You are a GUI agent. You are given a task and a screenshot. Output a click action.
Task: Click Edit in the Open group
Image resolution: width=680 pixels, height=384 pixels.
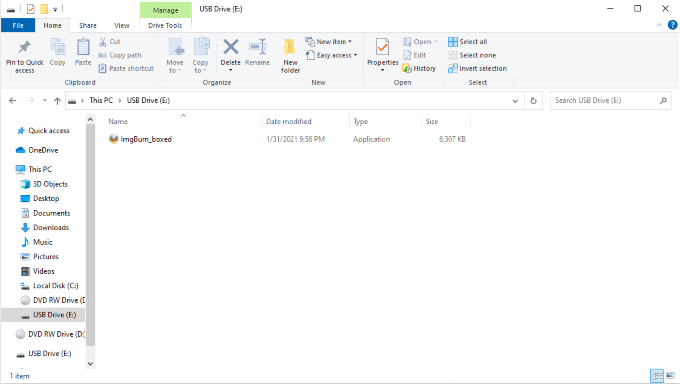(x=415, y=55)
